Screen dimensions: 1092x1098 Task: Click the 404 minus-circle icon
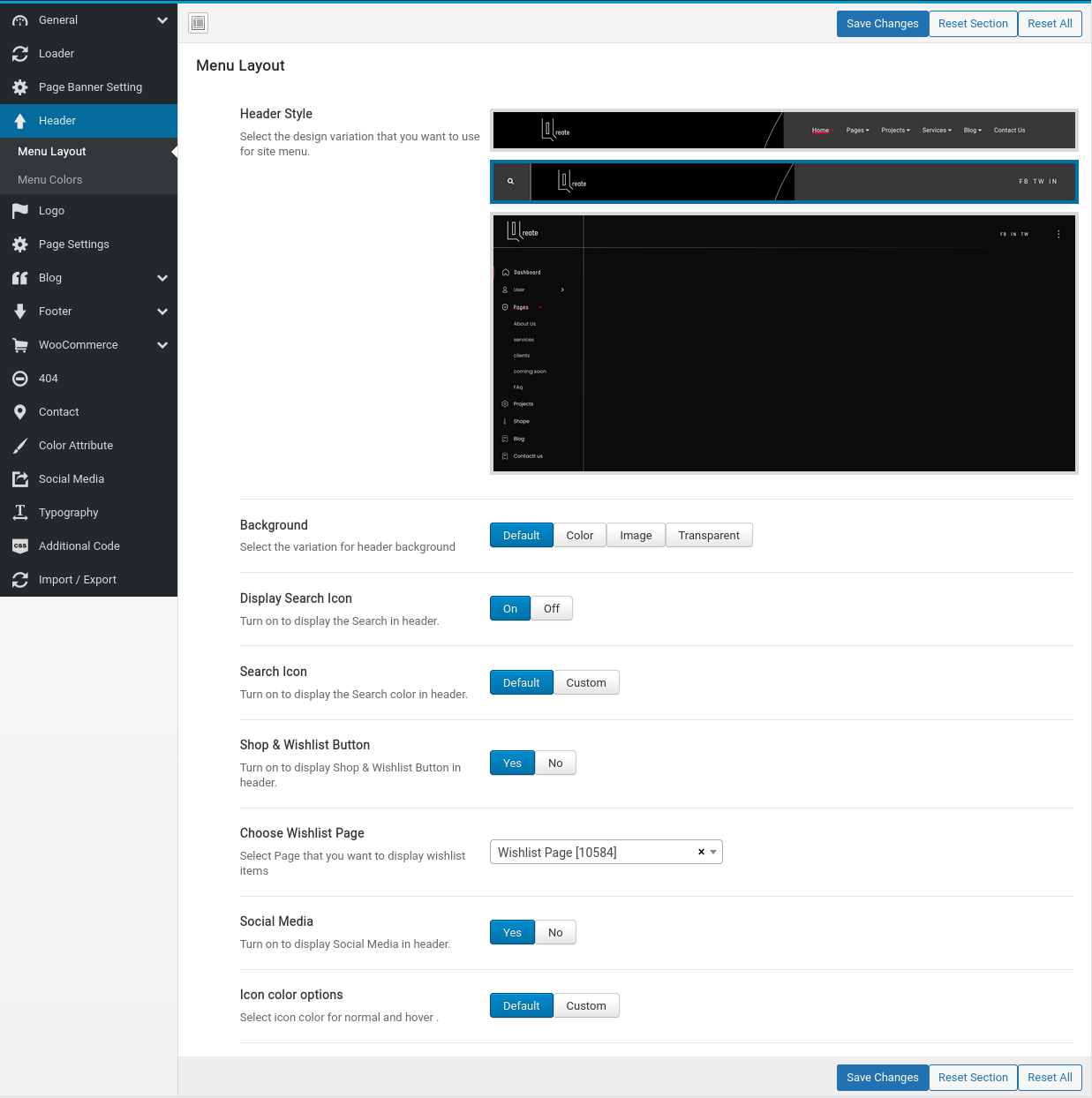click(x=20, y=379)
